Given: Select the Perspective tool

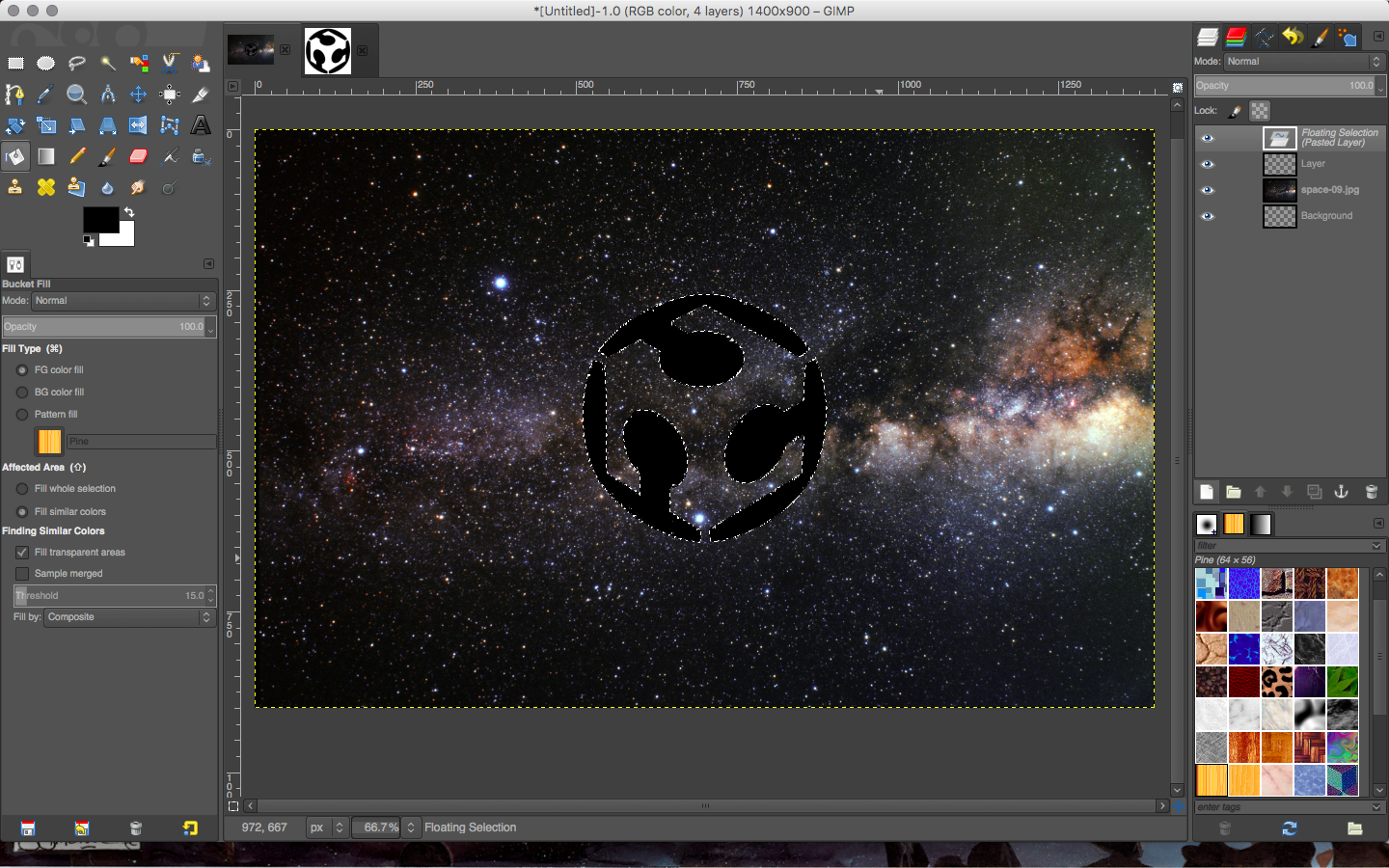Looking at the screenshot, I should (x=108, y=125).
